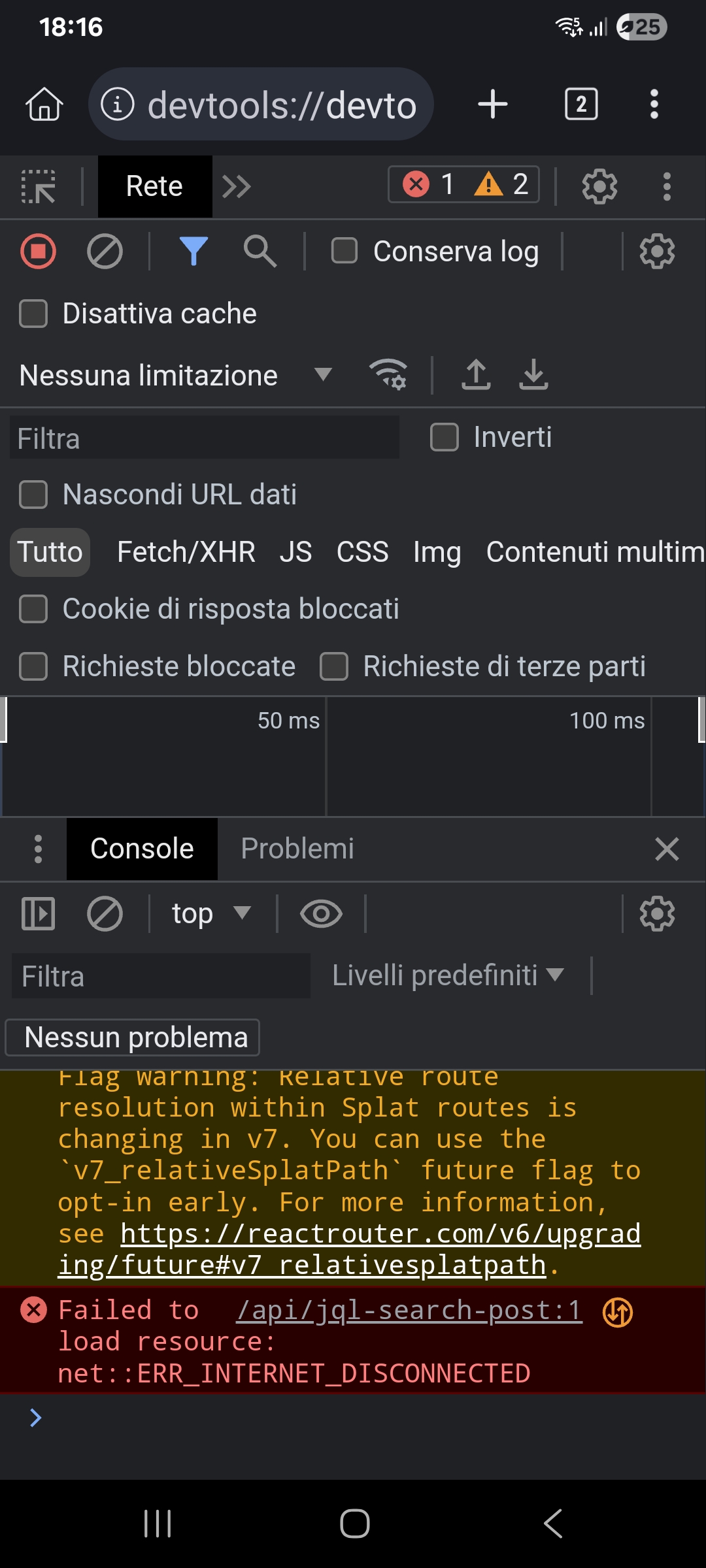Tick the Disattiva cache checkbox
This screenshot has height=1568, width=706.
point(33,314)
